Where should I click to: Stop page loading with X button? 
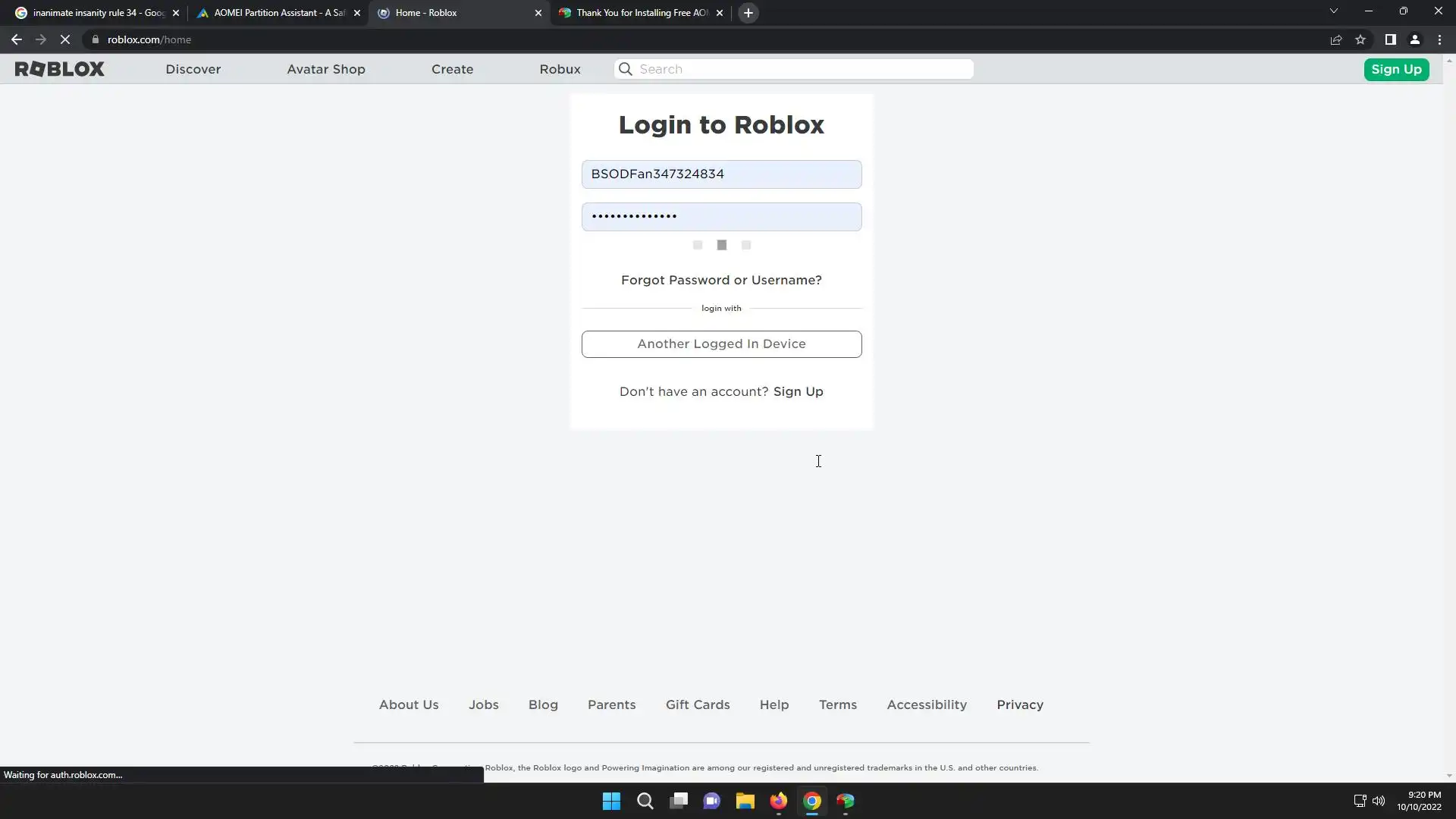[x=65, y=39]
